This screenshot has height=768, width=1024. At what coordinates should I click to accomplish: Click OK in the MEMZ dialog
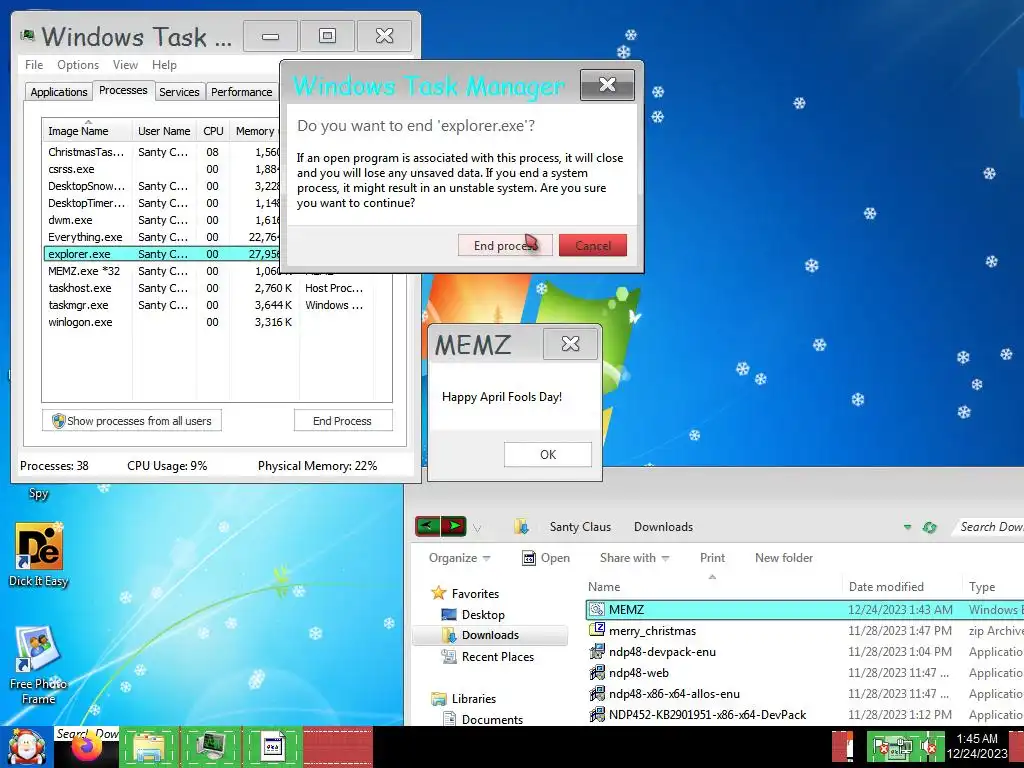(548, 455)
